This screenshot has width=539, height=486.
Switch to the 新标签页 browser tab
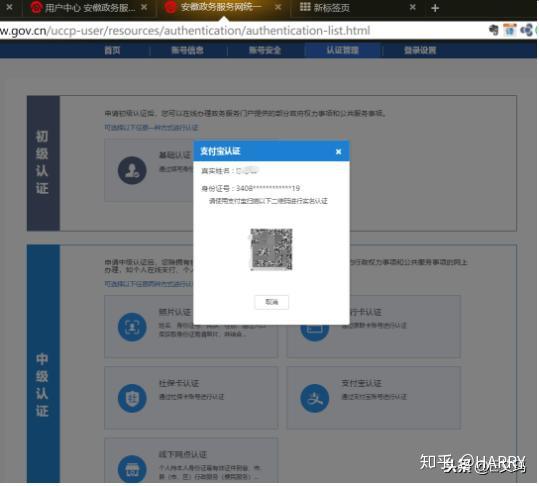pyautogui.click(x=332, y=8)
